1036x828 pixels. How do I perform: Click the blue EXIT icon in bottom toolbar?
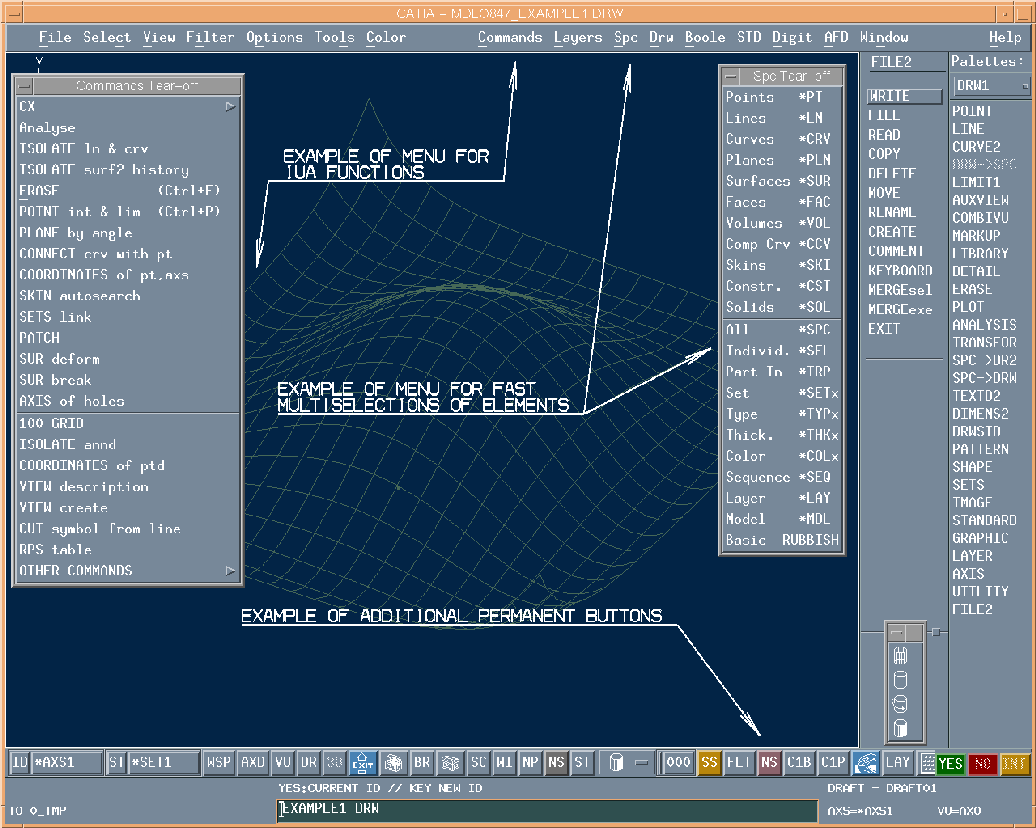[x=362, y=763]
